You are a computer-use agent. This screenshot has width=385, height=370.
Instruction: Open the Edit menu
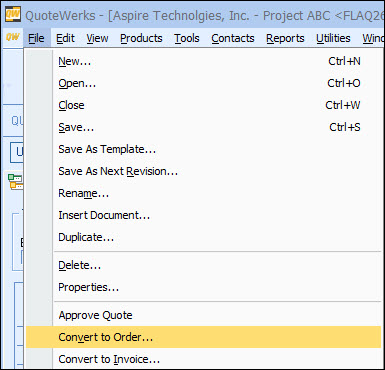(x=65, y=38)
